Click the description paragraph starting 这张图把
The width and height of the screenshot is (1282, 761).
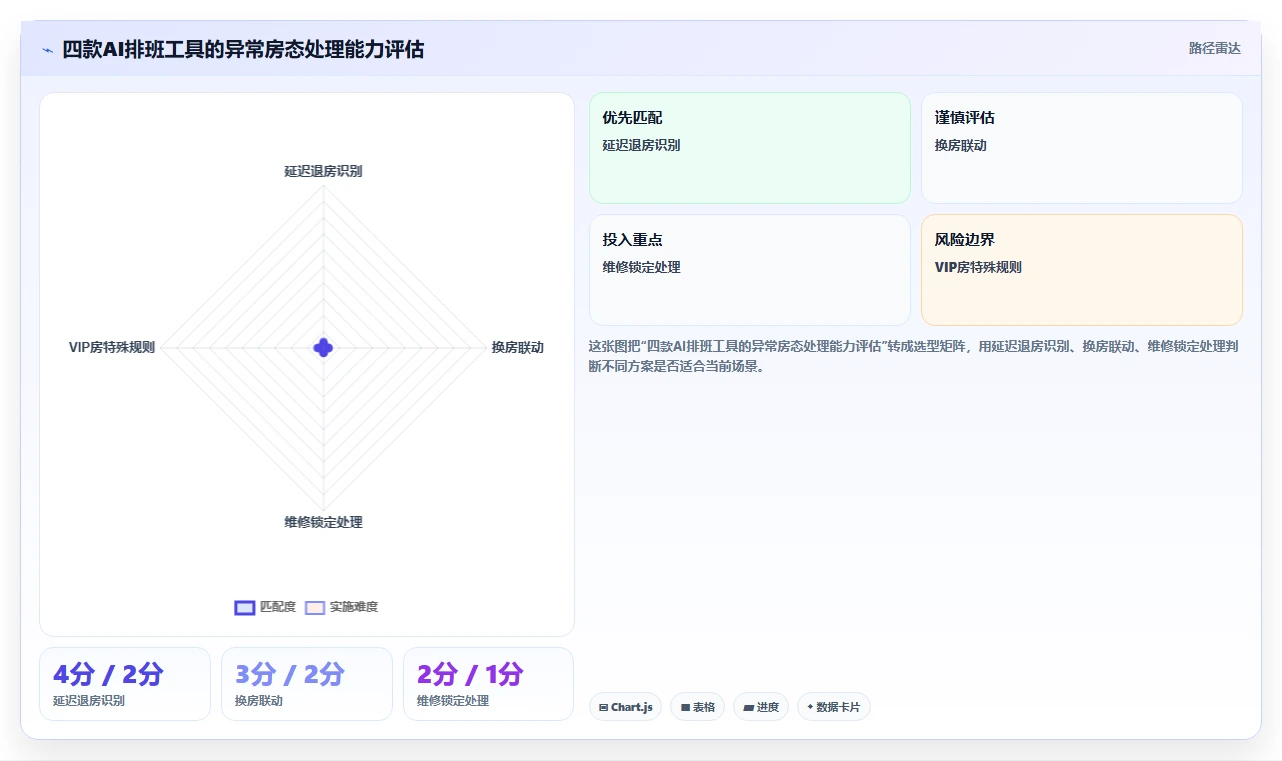[915, 356]
